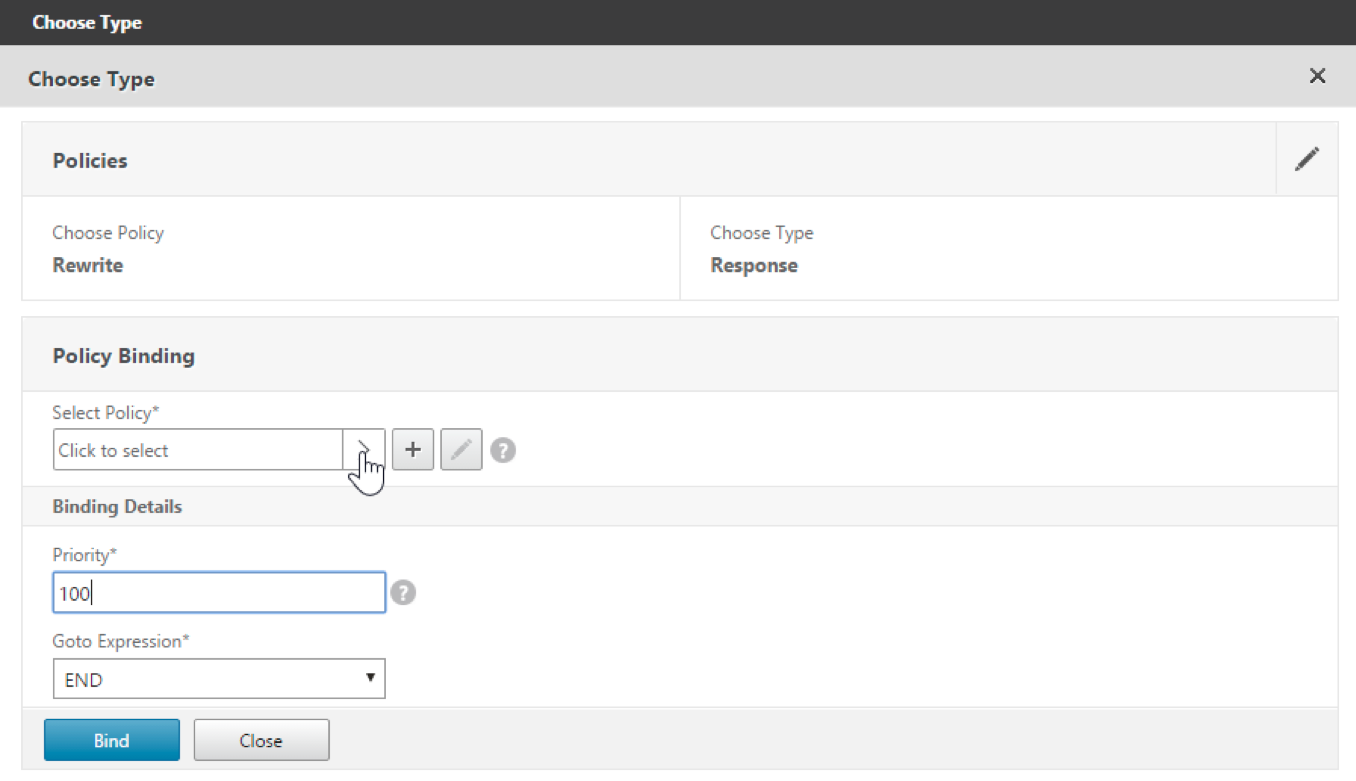Screen dimensions: 1356x781
Task: Click the Binding Details subsection header
Action: (x=117, y=507)
